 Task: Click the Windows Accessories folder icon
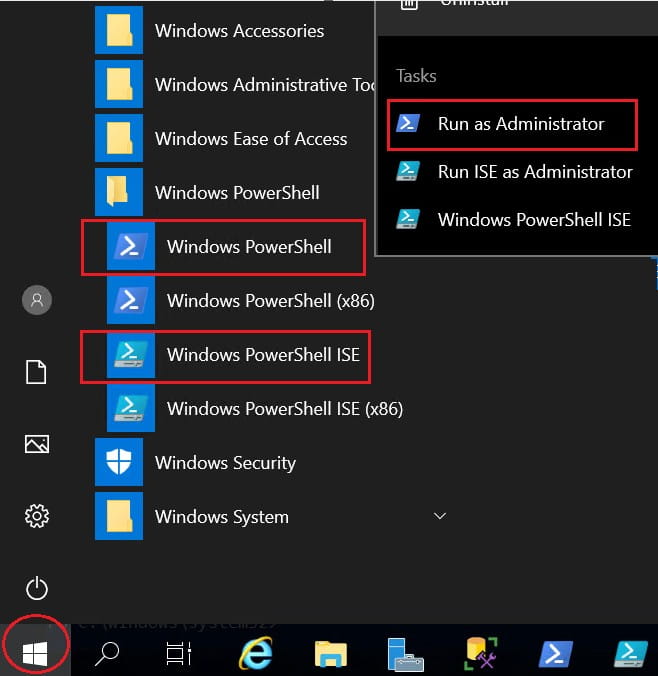click(119, 30)
